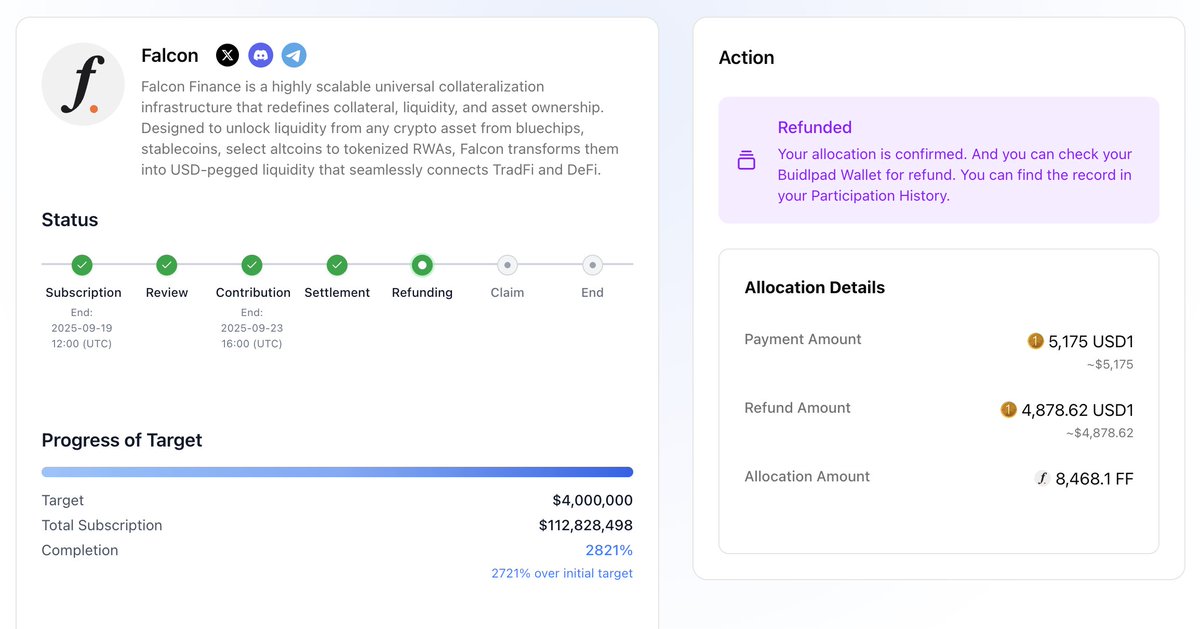The width and height of the screenshot is (1200, 629).
Task: Click the 'Falcon' project title
Action: coord(170,56)
